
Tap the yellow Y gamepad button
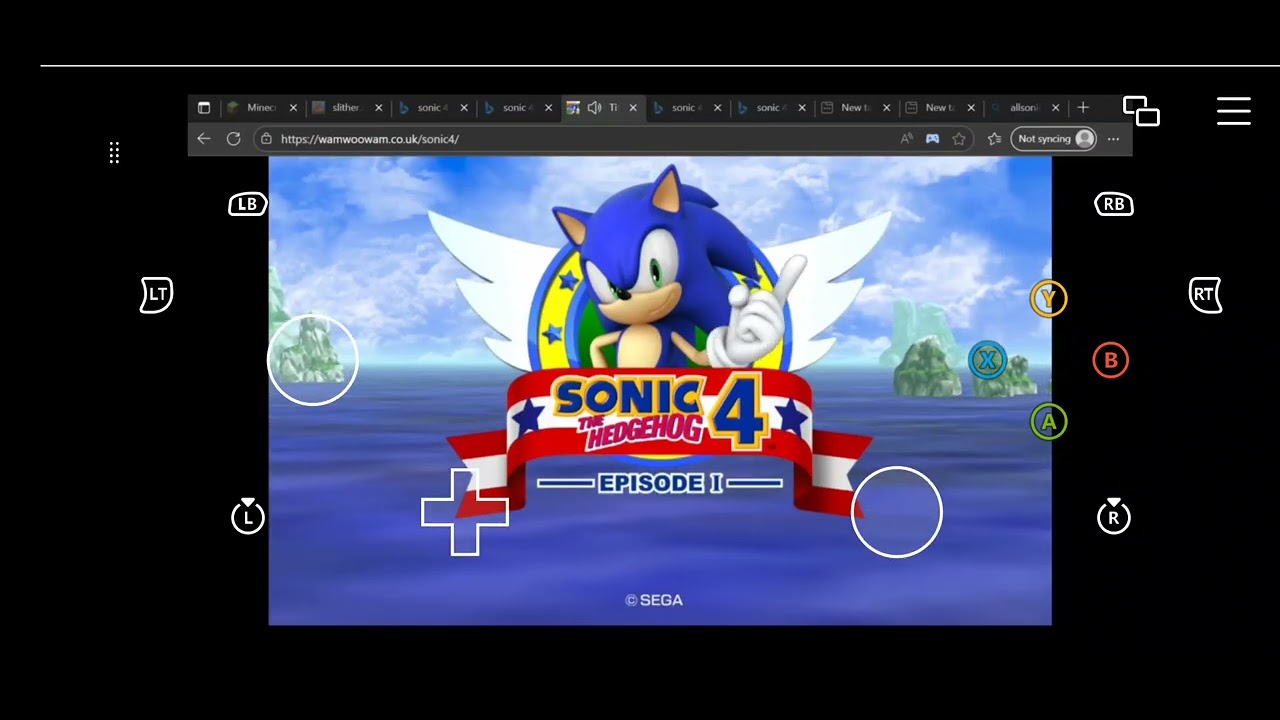(x=1049, y=298)
